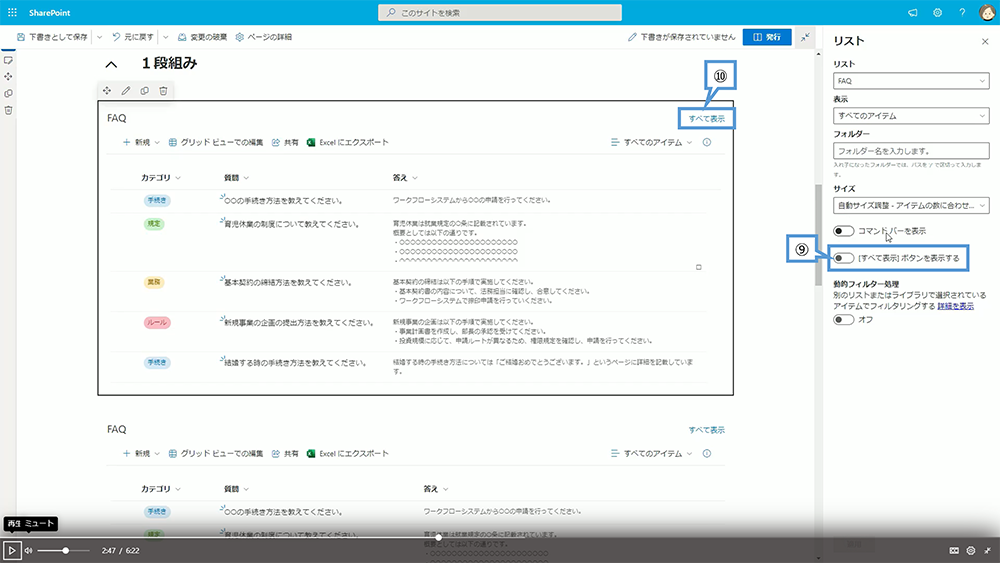Image resolution: width=1000 pixels, height=563 pixels.
Task: Click Excel にエクスポート in second FAQ
Action: [x=348, y=453]
